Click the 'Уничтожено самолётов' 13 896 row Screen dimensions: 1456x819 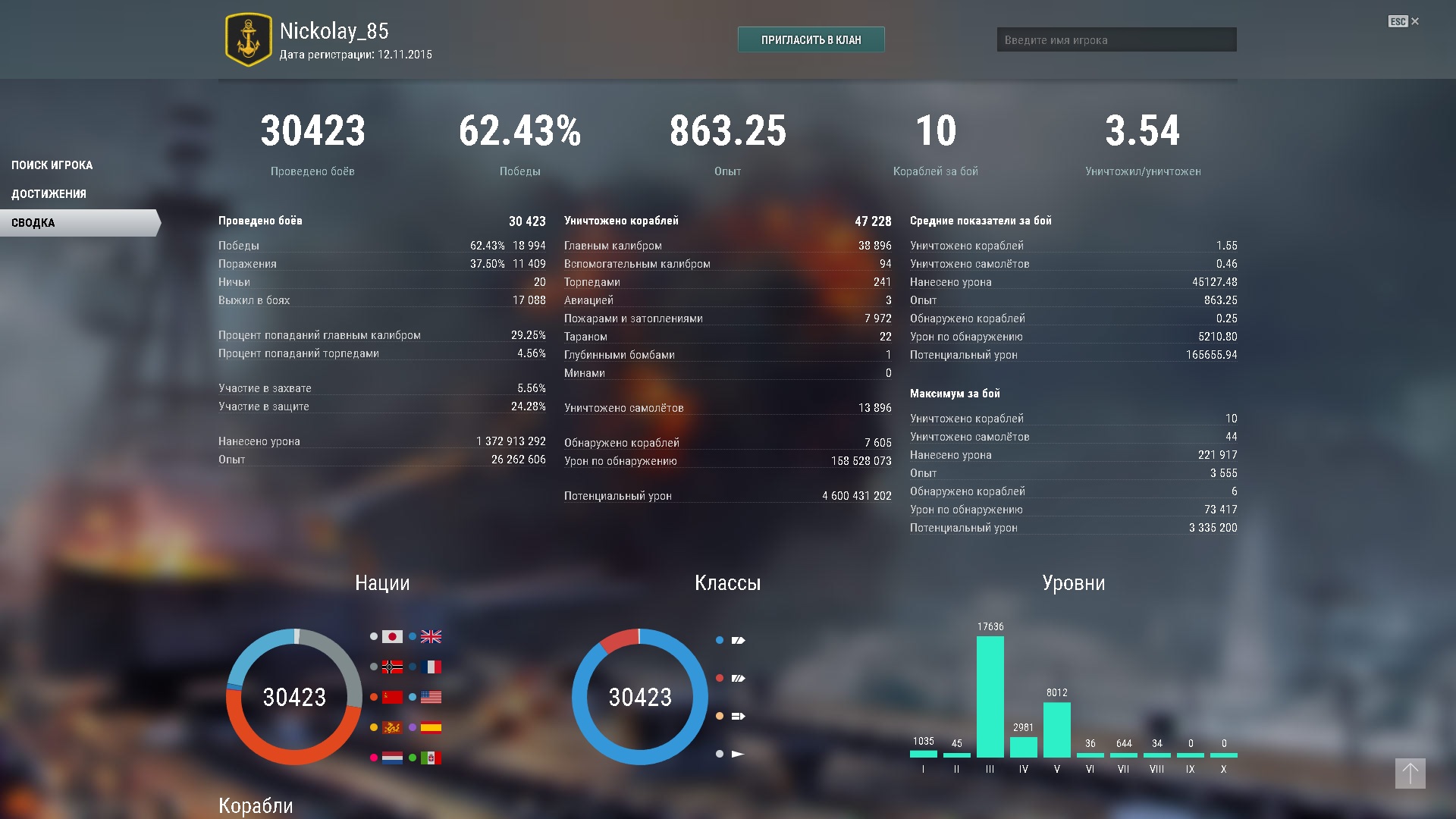tap(728, 408)
